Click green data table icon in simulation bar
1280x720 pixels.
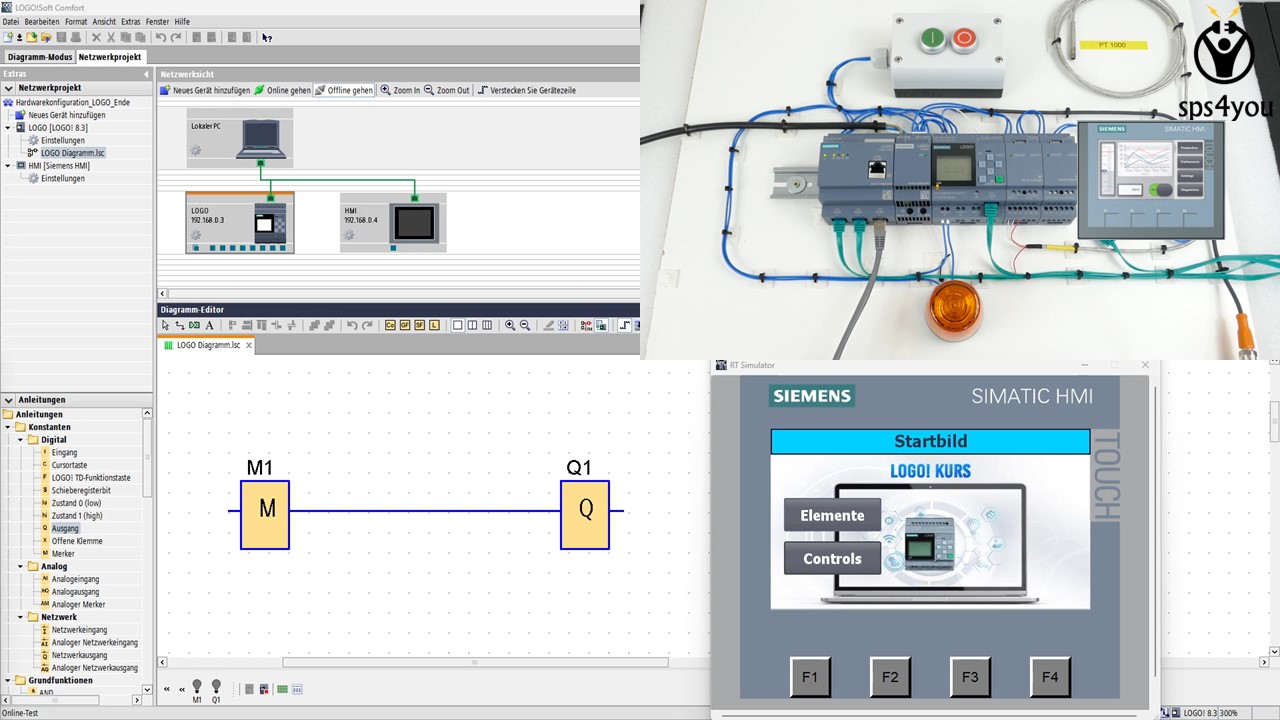(x=283, y=689)
